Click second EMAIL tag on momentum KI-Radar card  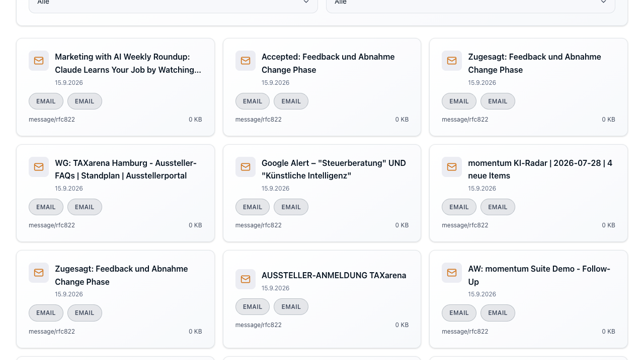[x=498, y=207]
